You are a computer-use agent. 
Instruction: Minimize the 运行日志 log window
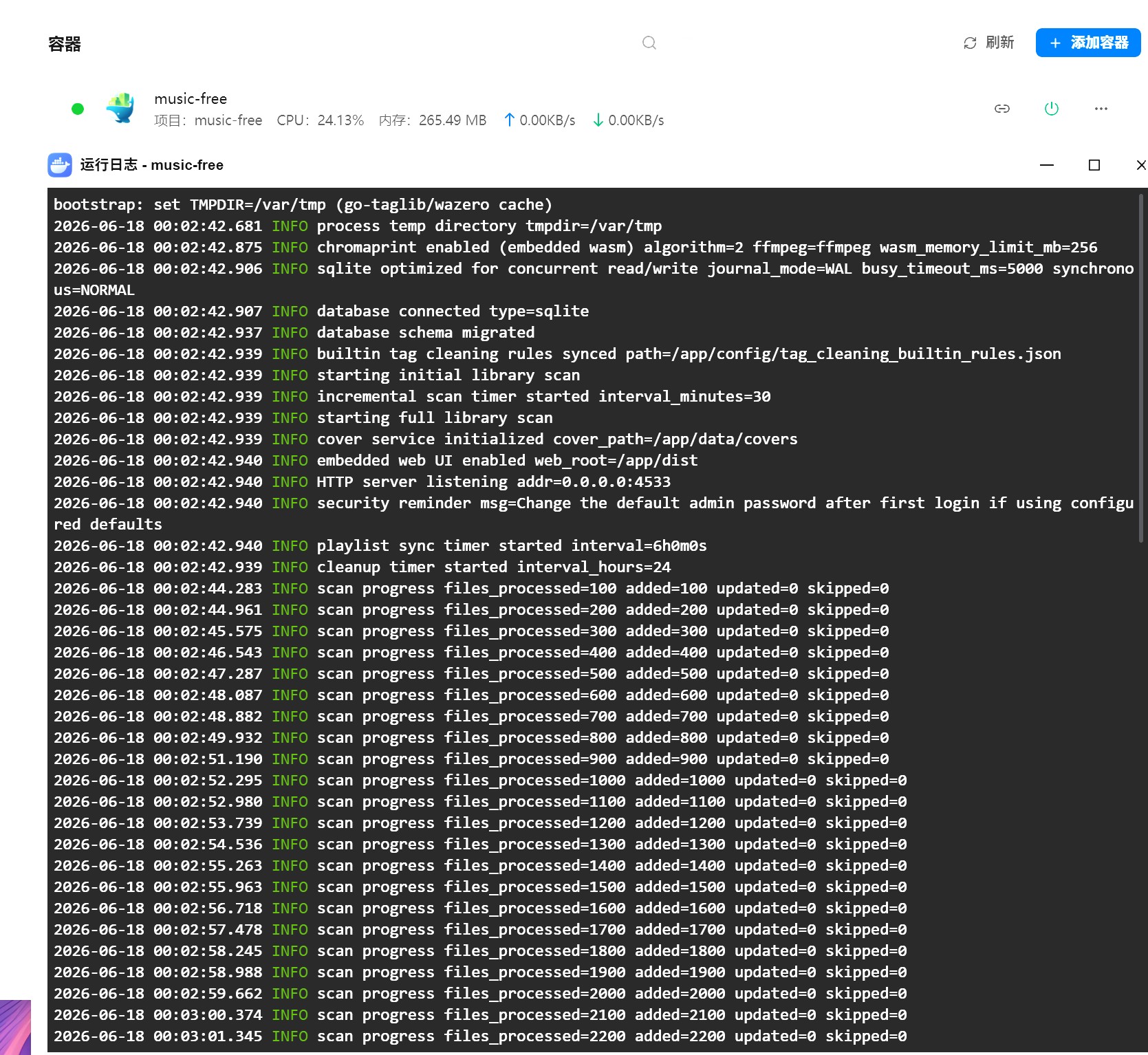click(x=1047, y=165)
